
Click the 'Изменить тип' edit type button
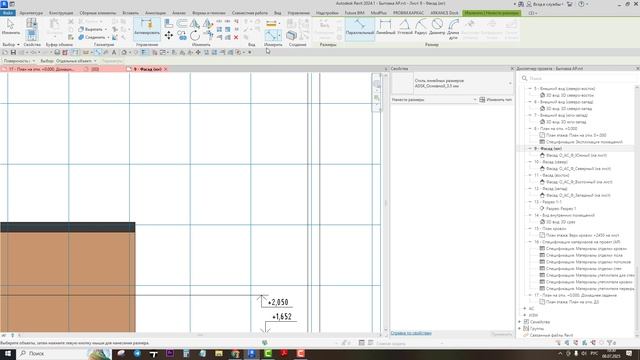click(x=496, y=100)
